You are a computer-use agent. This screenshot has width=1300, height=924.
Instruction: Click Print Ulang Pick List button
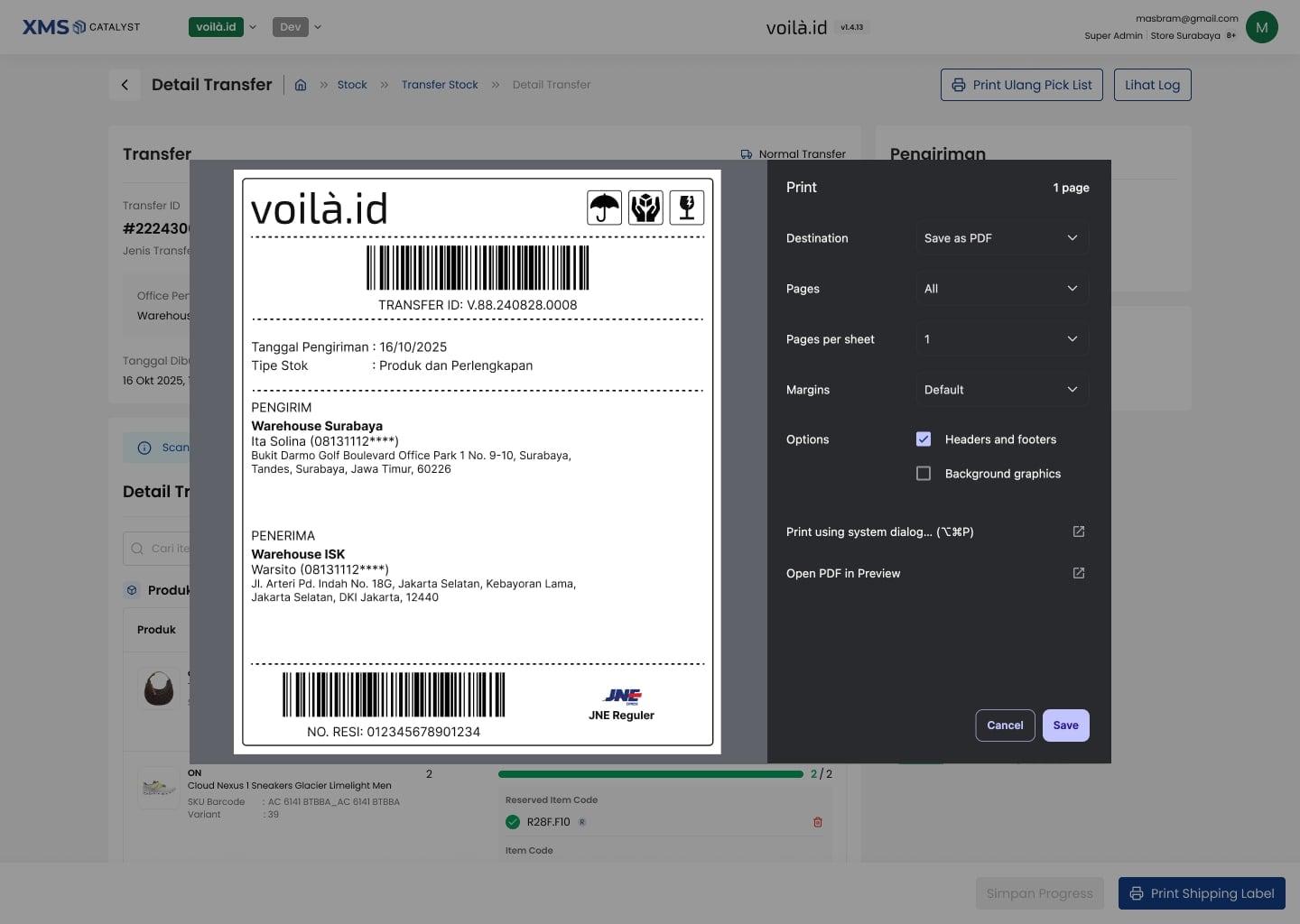pyautogui.click(x=1021, y=85)
